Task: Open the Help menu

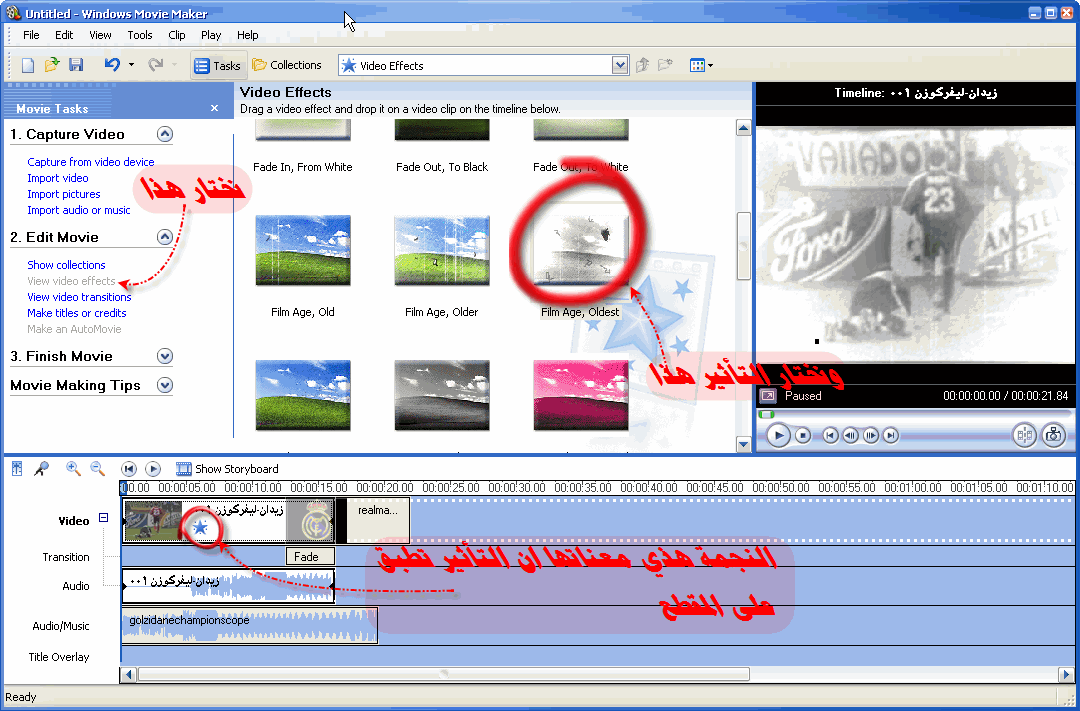Action: [247, 35]
